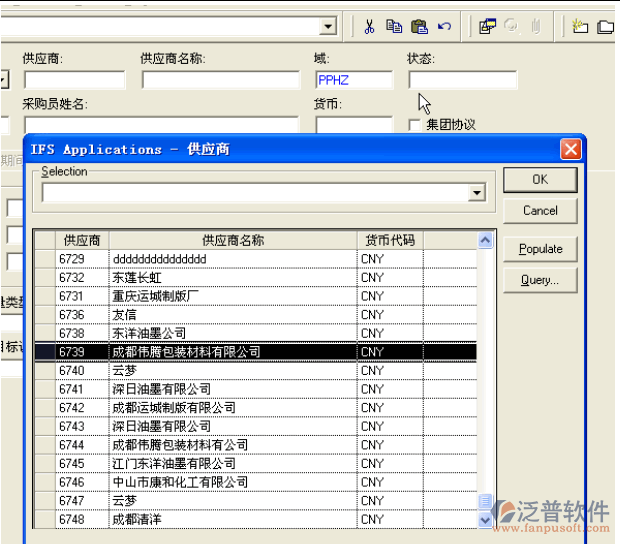Click the 供应商 input field

(x=74, y=80)
